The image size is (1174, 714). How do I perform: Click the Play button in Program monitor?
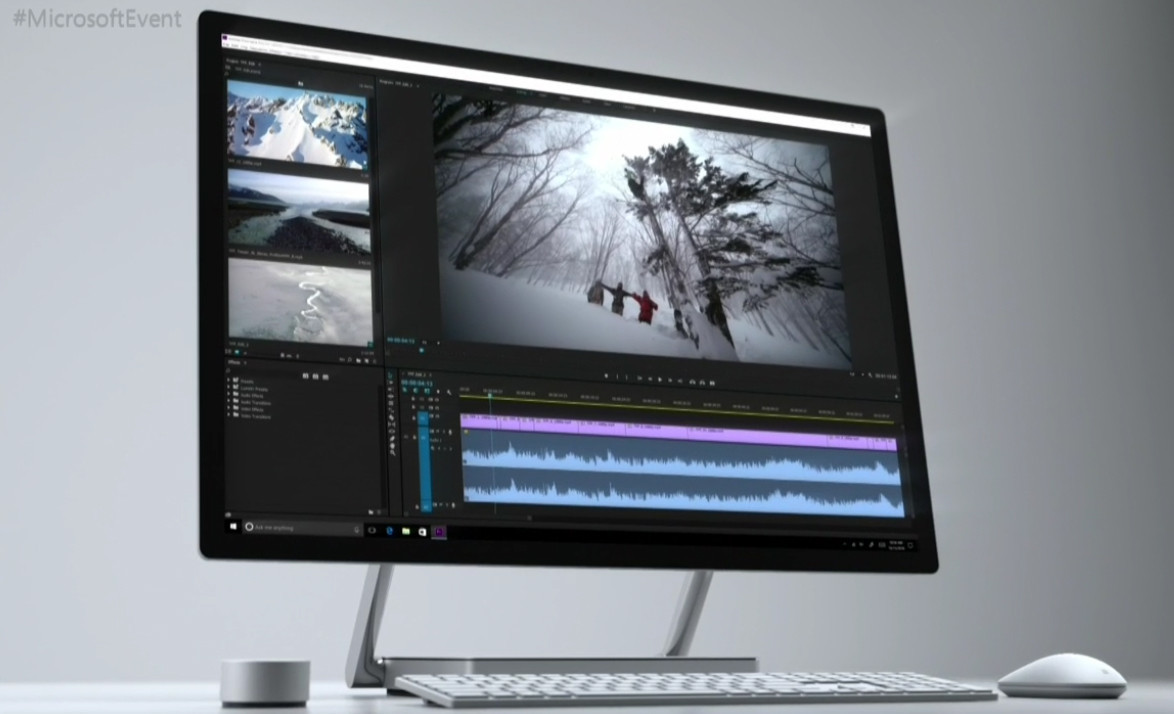(660, 379)
